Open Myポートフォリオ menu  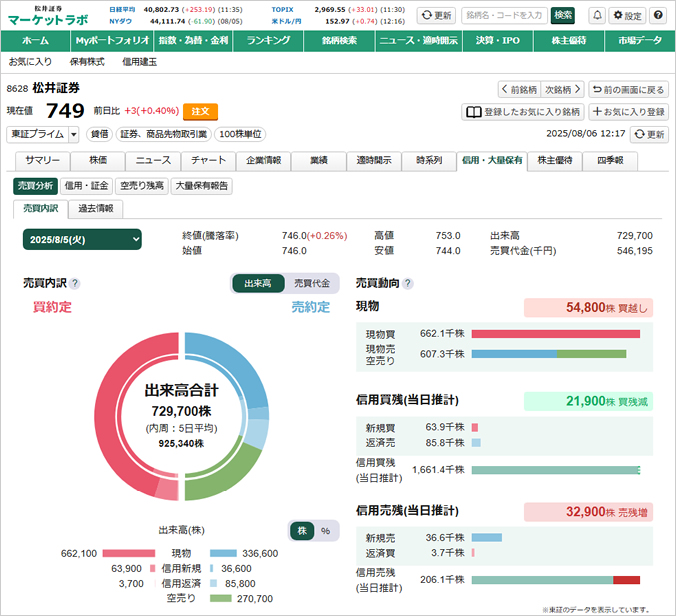pos(112,41)
